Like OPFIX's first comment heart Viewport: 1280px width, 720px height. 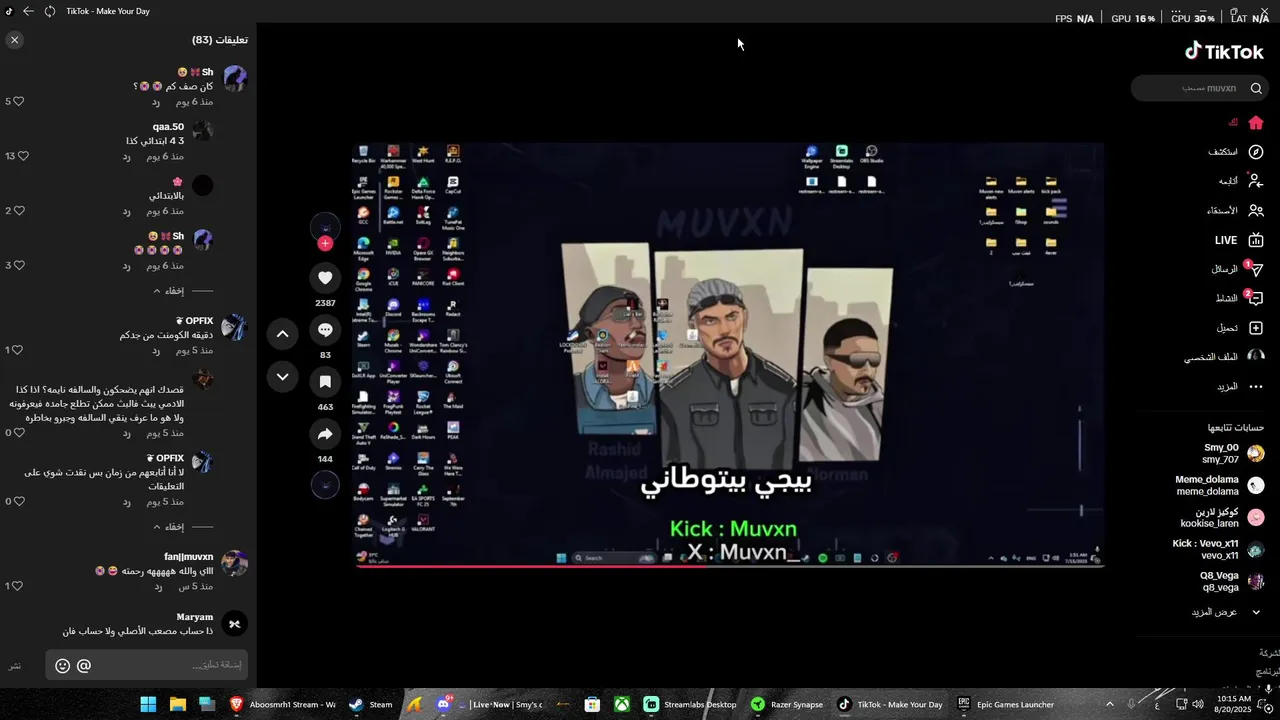[18, 350]
